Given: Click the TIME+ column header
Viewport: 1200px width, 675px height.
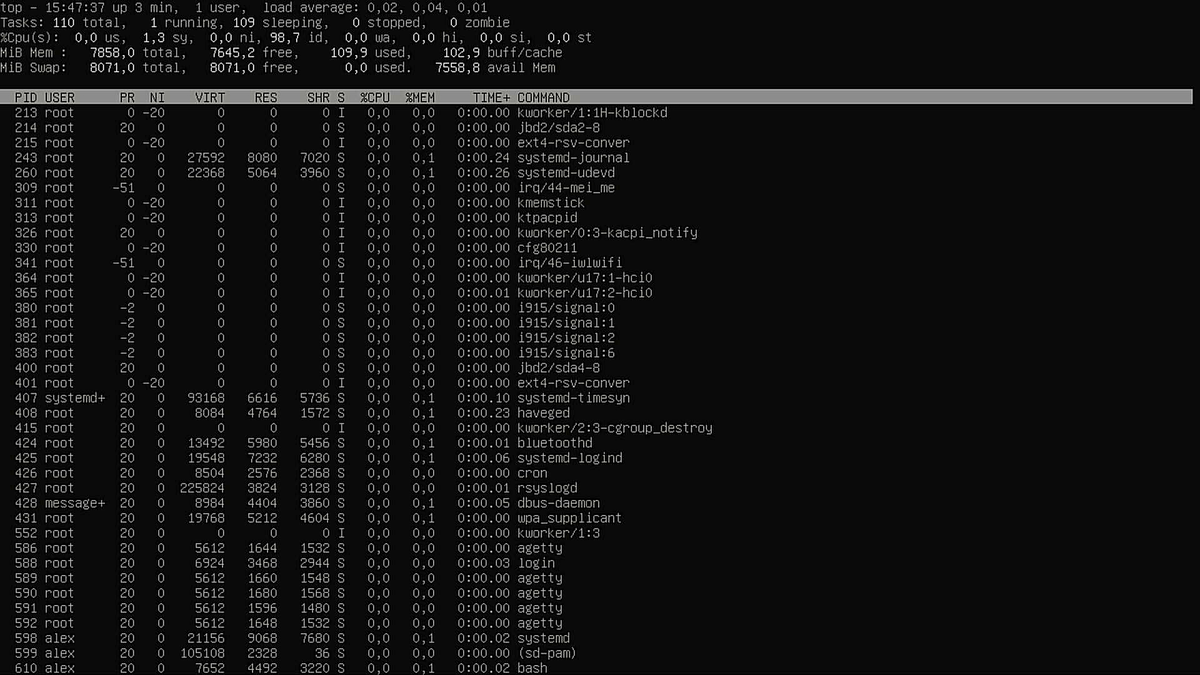Looking at the screenshot, I should point(492,97).
